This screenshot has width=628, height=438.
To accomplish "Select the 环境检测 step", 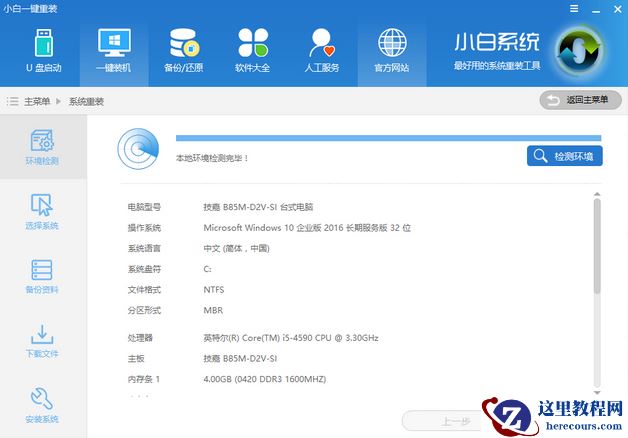I will (x=42, y=147).
